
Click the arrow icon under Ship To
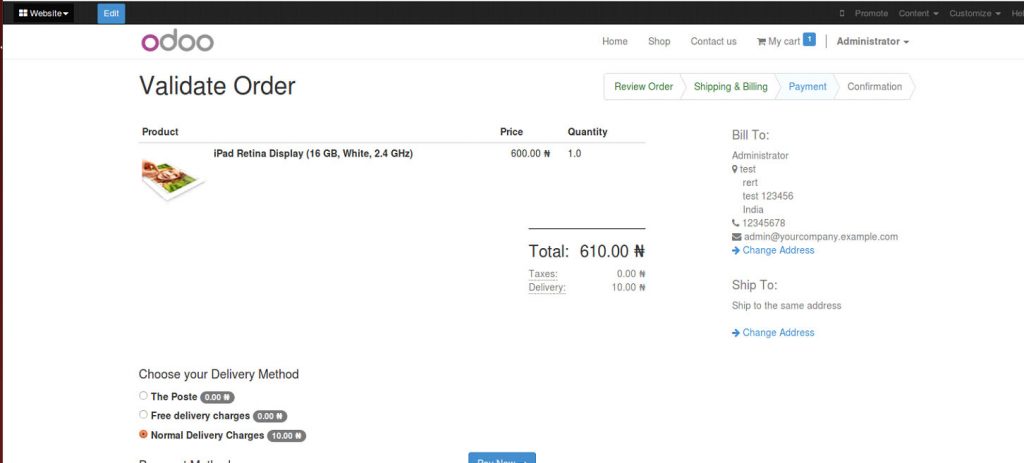point(736,333)
